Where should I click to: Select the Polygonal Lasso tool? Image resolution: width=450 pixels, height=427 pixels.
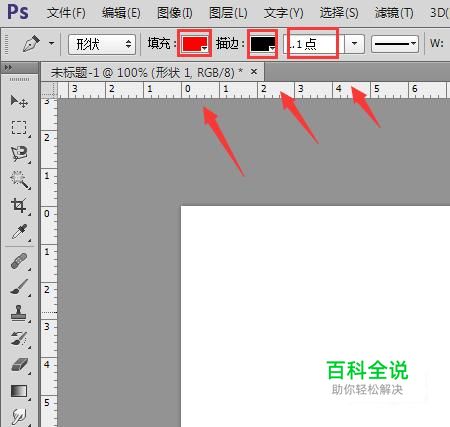(x=19, y=154)
